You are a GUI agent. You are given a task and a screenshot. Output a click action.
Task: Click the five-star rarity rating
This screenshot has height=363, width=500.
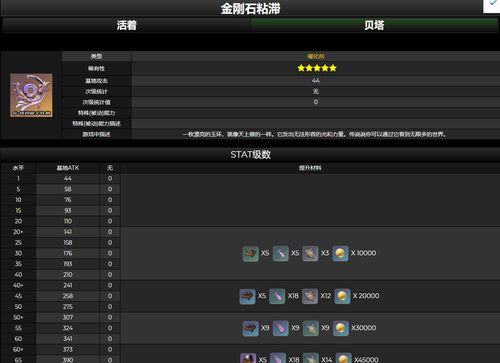317,68
